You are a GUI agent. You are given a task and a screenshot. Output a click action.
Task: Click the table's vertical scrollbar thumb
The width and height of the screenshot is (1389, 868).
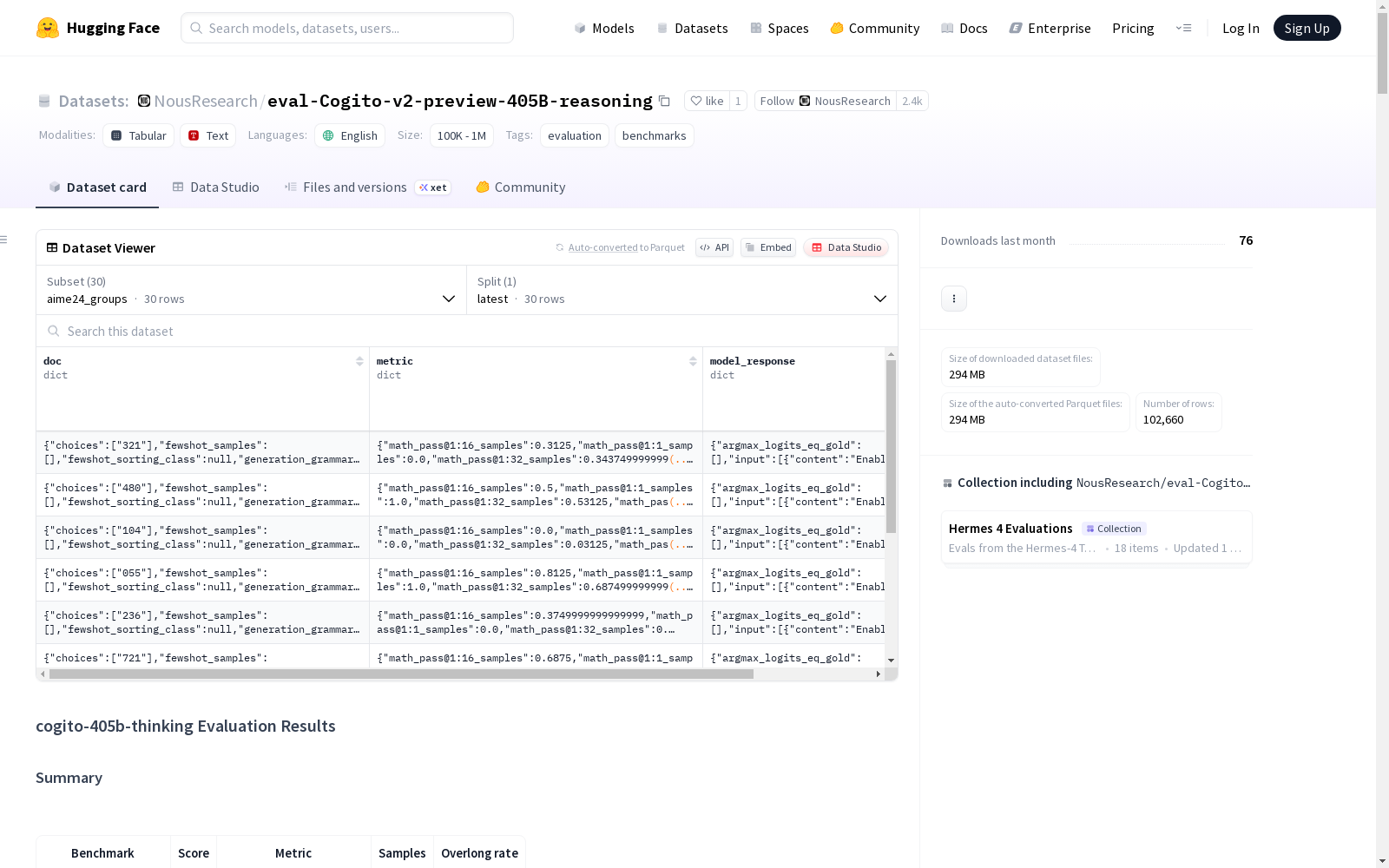pyautogui.click(x=891, y=447)
